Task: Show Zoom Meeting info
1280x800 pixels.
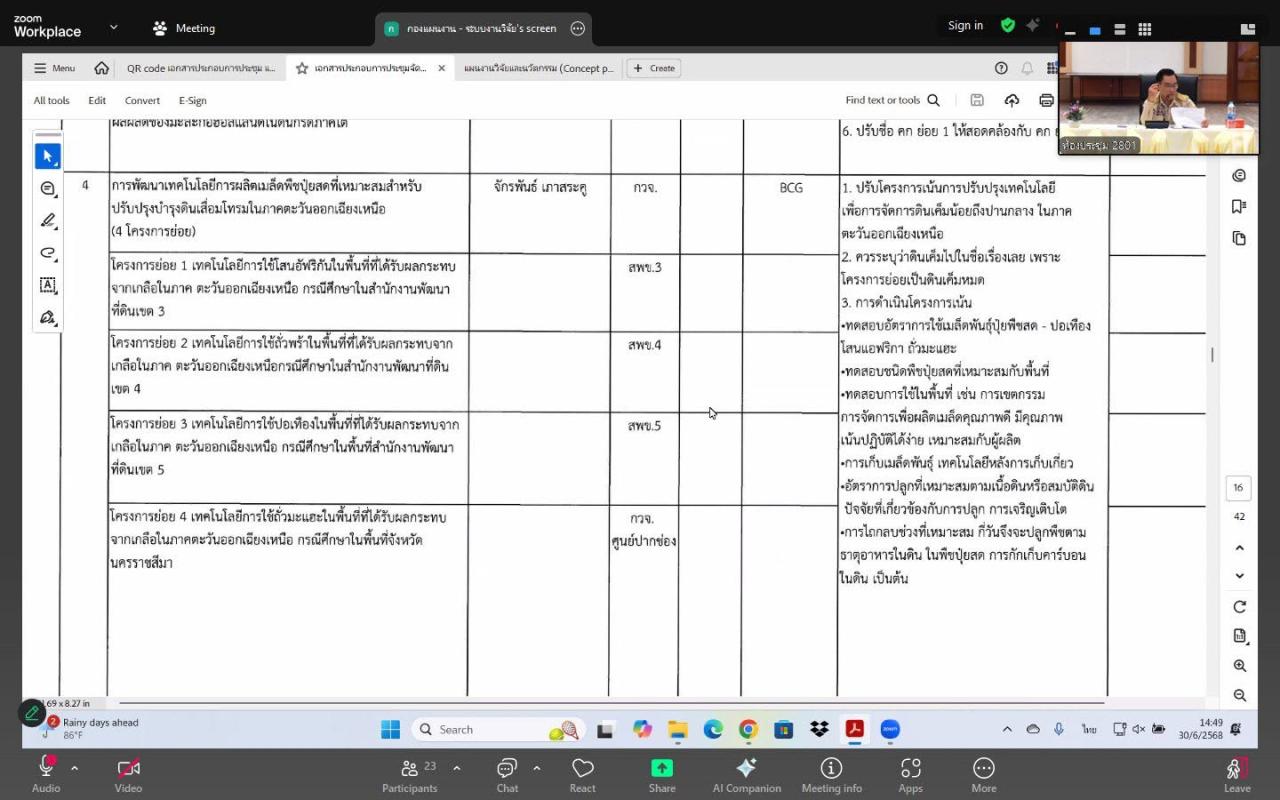Action: click(831, 773)
